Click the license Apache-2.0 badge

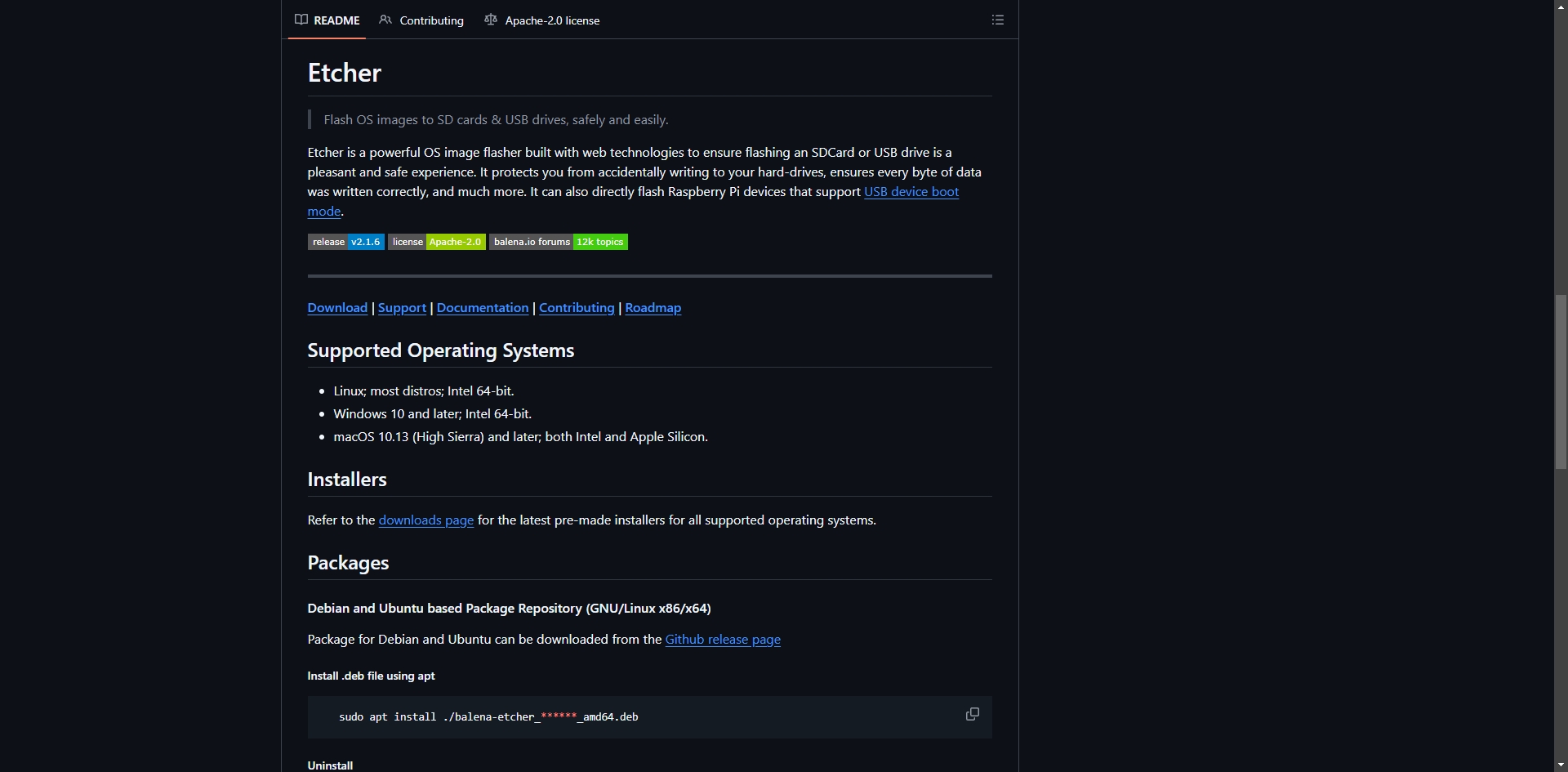point(437,242)
